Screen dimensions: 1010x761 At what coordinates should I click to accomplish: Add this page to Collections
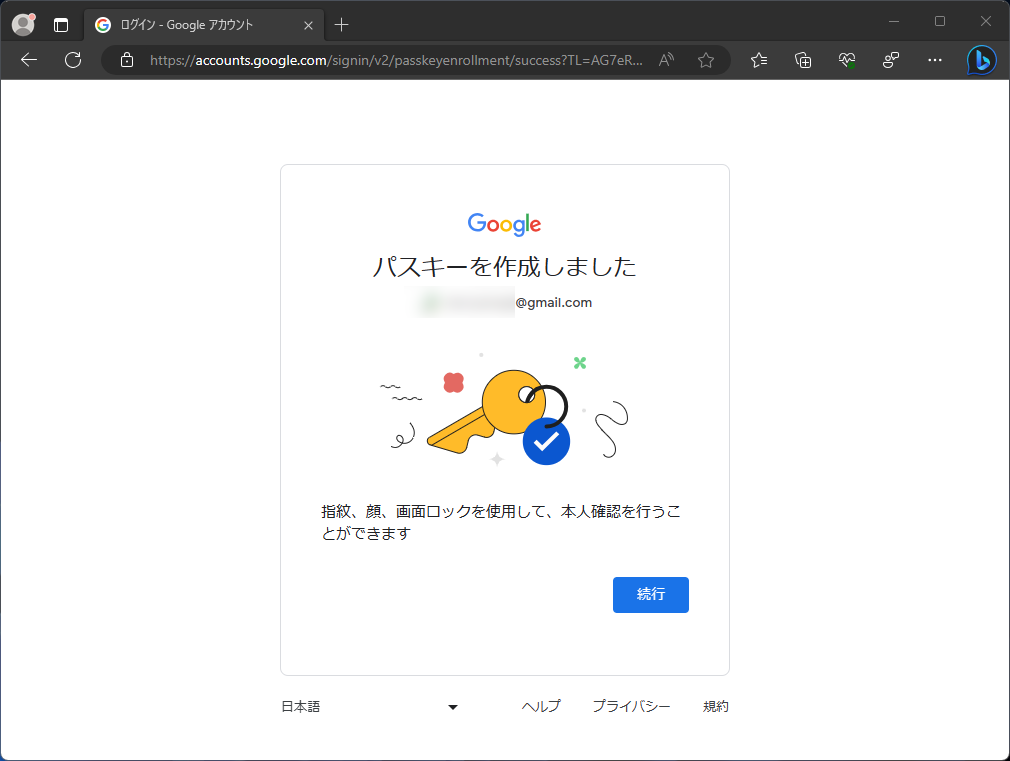(802, 60)
